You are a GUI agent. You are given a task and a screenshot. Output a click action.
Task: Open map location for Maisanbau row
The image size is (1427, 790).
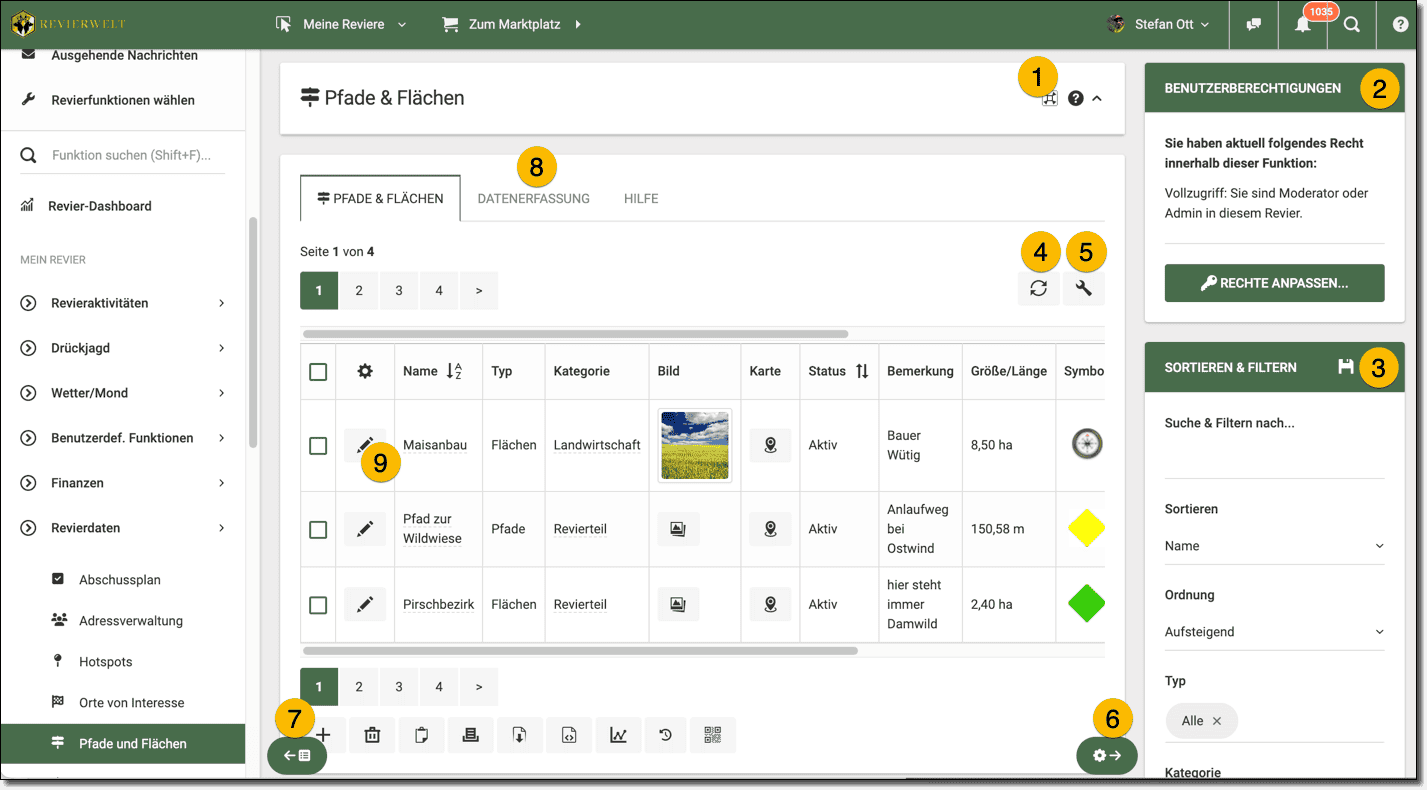click(770, 445)
